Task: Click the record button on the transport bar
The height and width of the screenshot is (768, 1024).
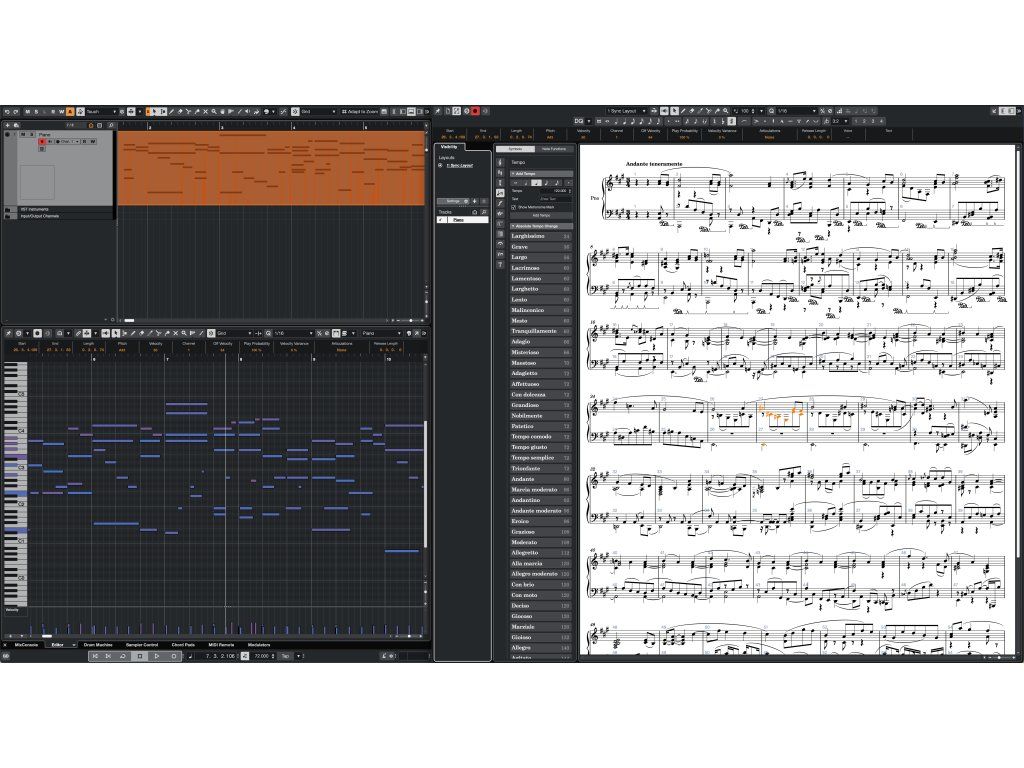Action: point(171,656)
